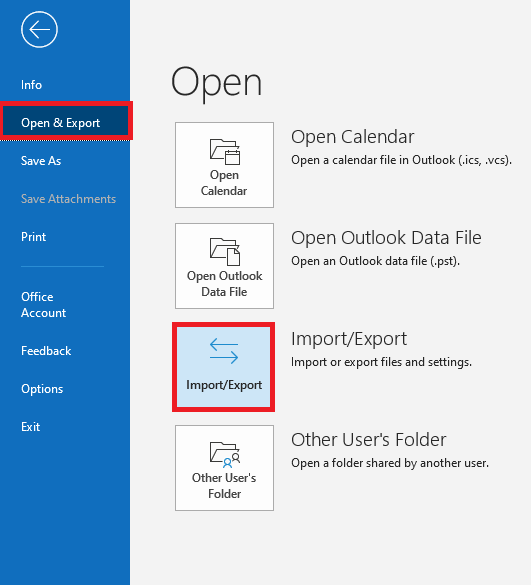Click the Open Outlook Data File tile label
Viewport: 531px width, 585px height.
[224, 284]
